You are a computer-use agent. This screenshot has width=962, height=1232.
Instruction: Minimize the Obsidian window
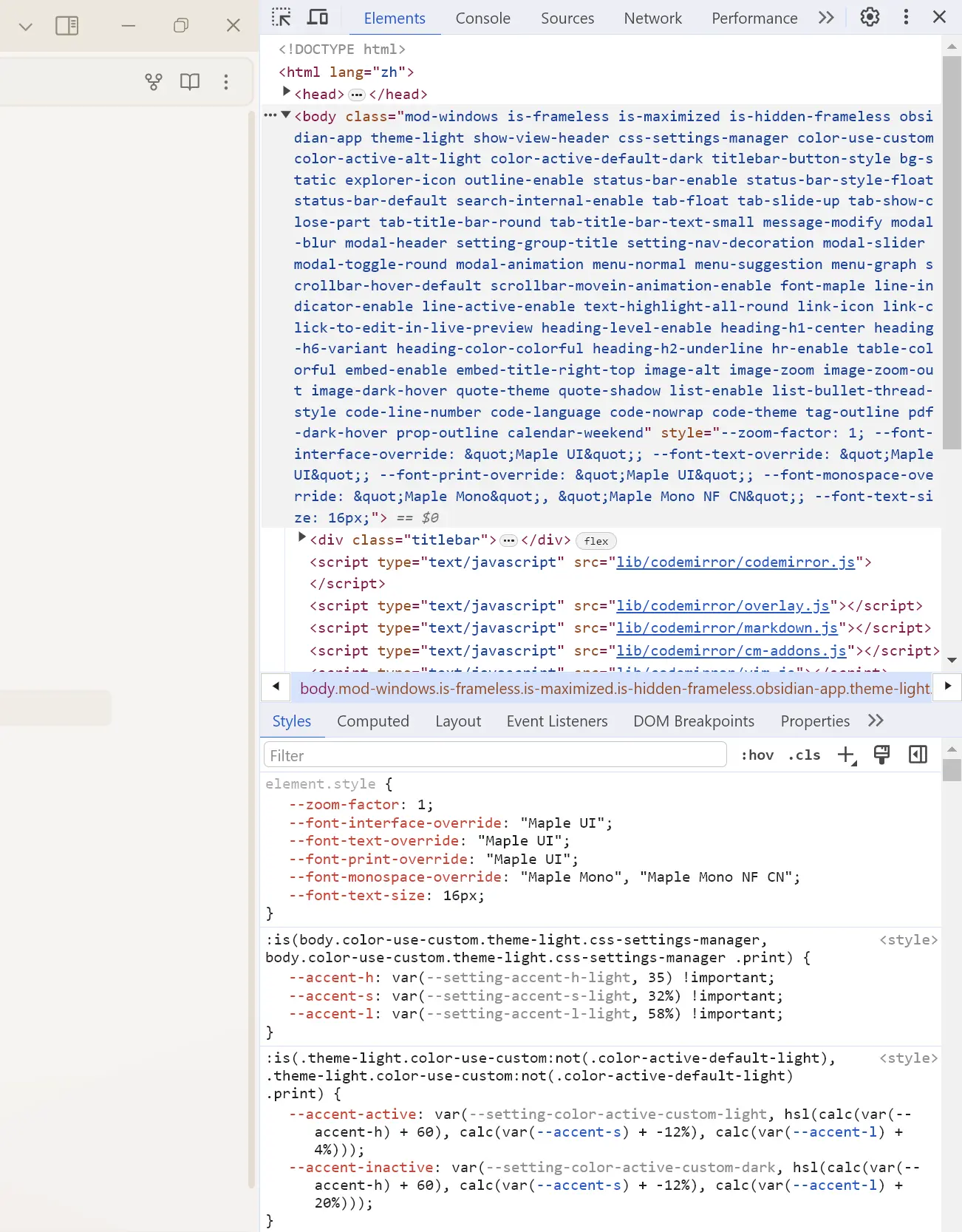pyautogui.click(x=129, y=26)
